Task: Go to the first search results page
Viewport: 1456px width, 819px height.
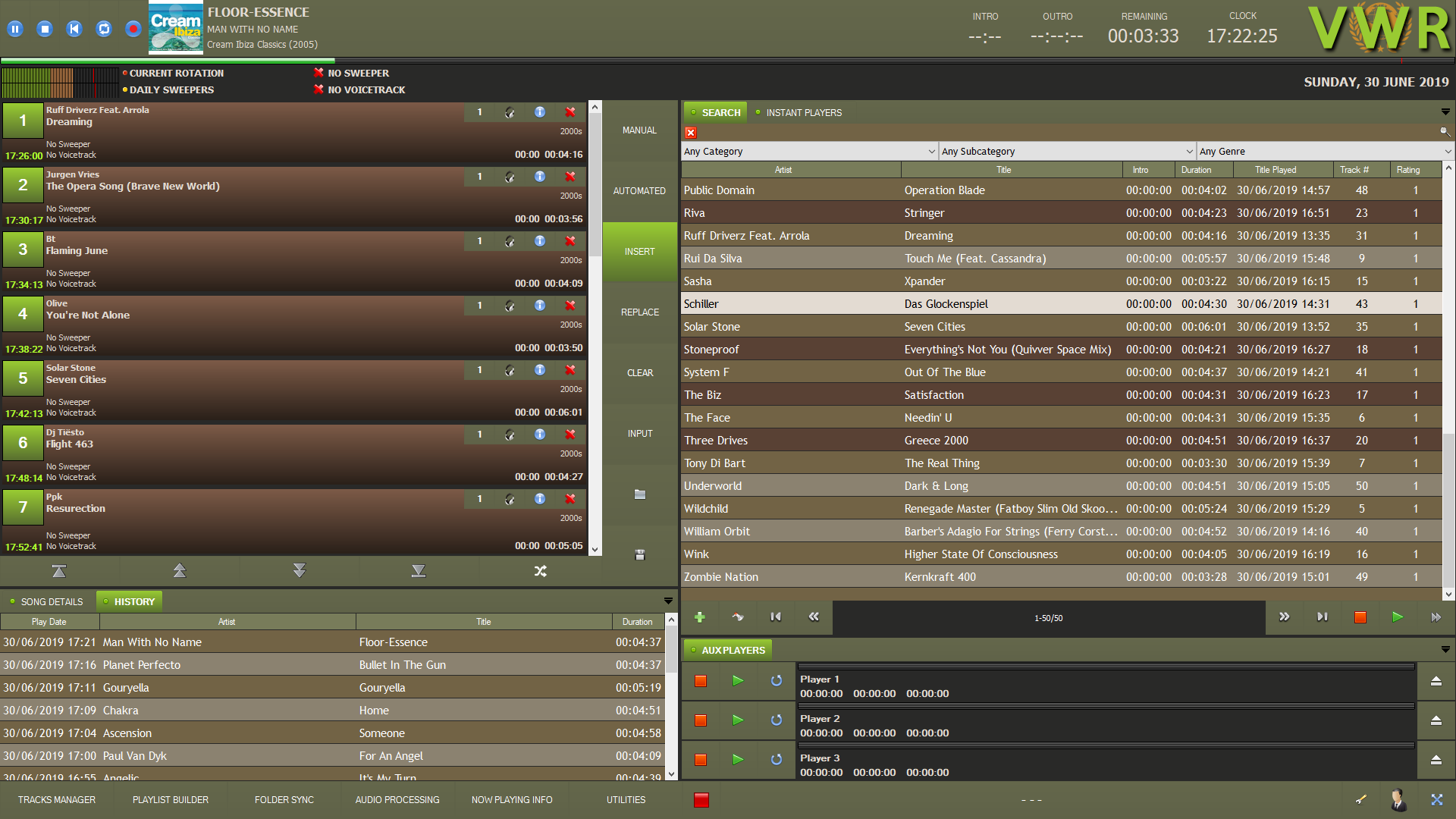Action: coord(776,617)
